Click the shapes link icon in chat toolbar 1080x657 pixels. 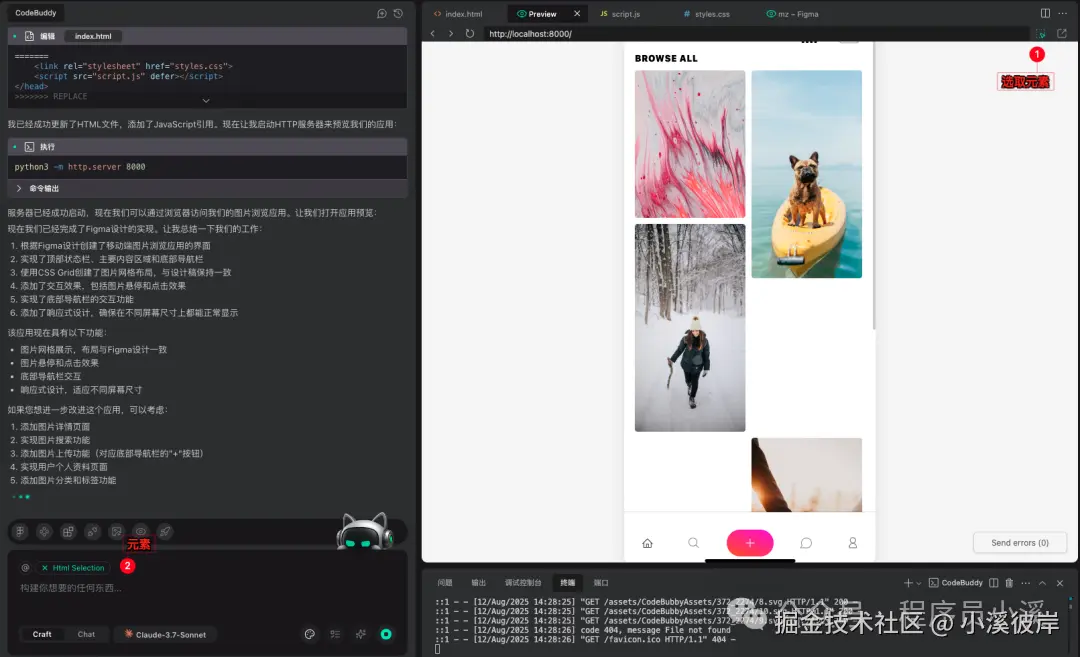click(x=92, y=532)
